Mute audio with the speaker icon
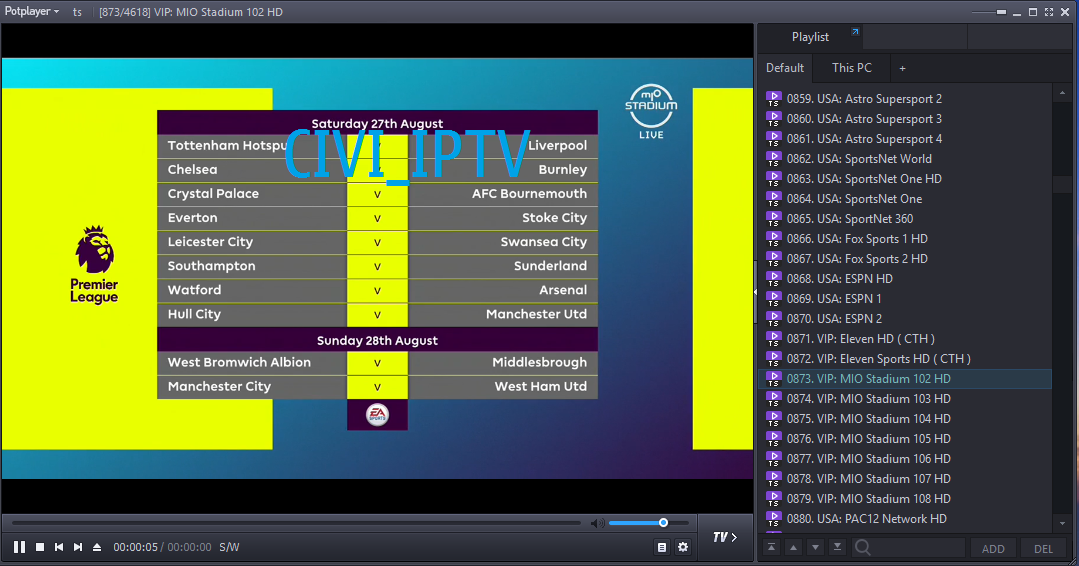 (x=597, y=523)
